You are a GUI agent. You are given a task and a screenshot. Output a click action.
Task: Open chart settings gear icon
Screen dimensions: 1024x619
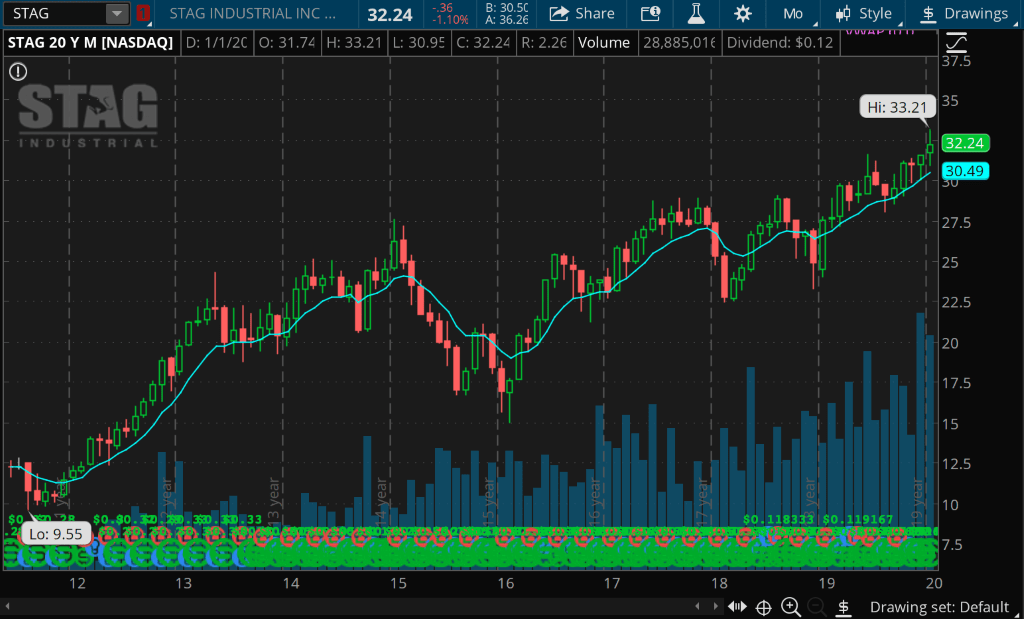742,14
